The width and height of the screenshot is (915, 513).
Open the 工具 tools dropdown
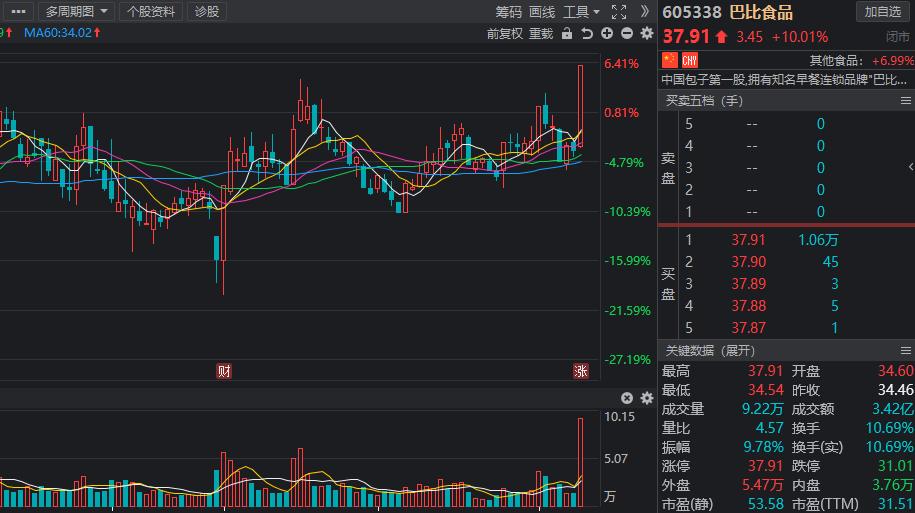pyautogui.click(x=581, y=12)
